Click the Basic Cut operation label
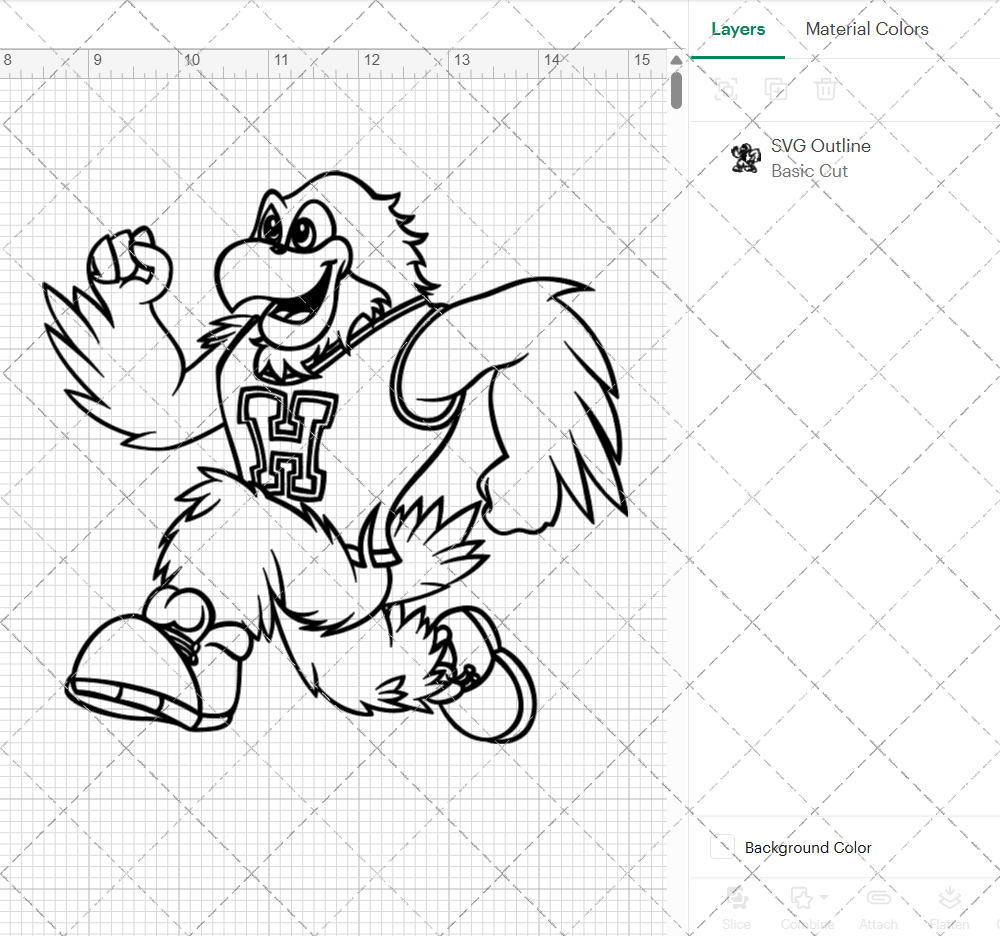Image resolution: width=1000 pixels, height=936 pixels. tap(809, 171)
